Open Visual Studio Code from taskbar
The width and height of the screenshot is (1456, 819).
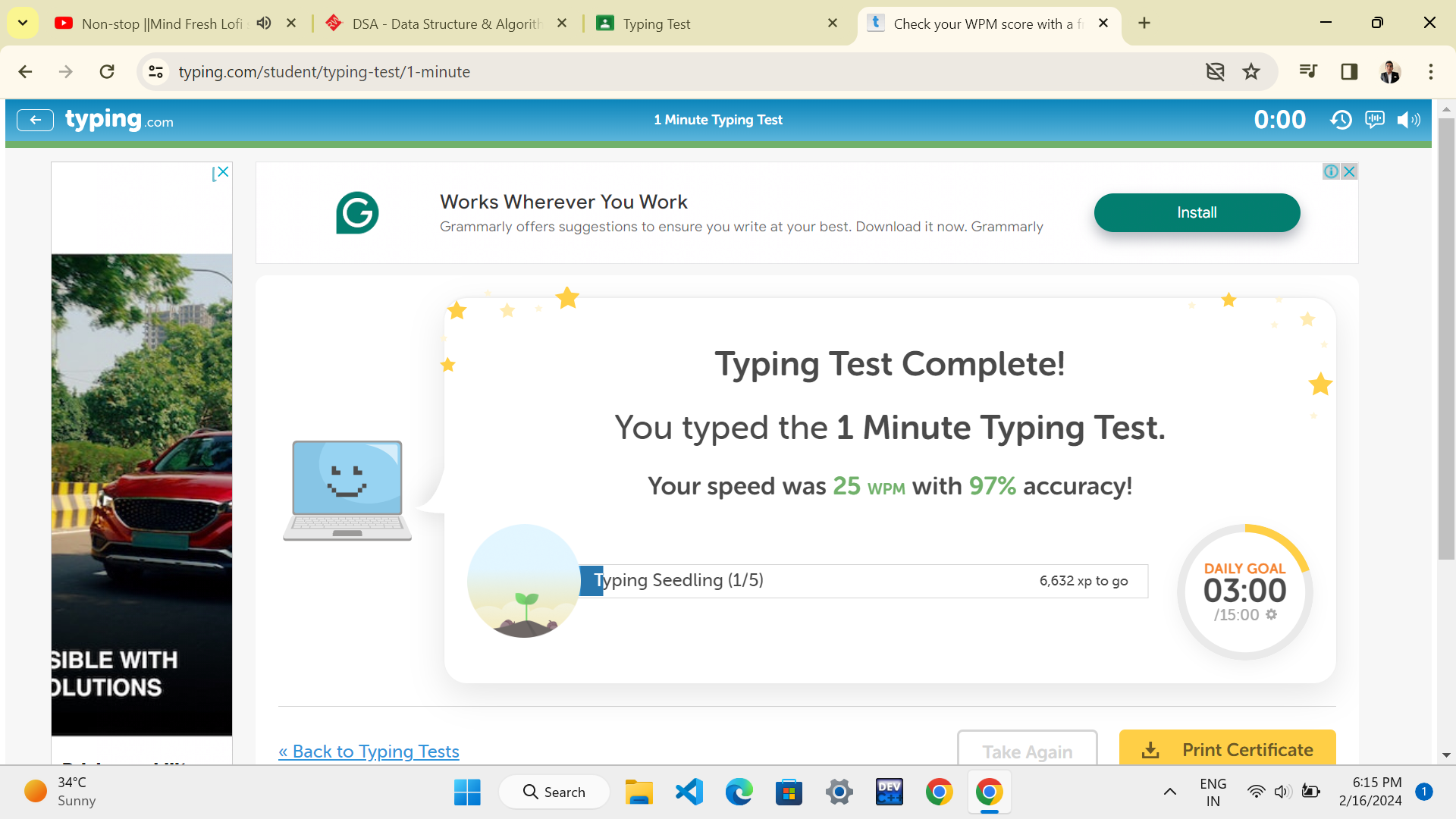coord(689,792)
